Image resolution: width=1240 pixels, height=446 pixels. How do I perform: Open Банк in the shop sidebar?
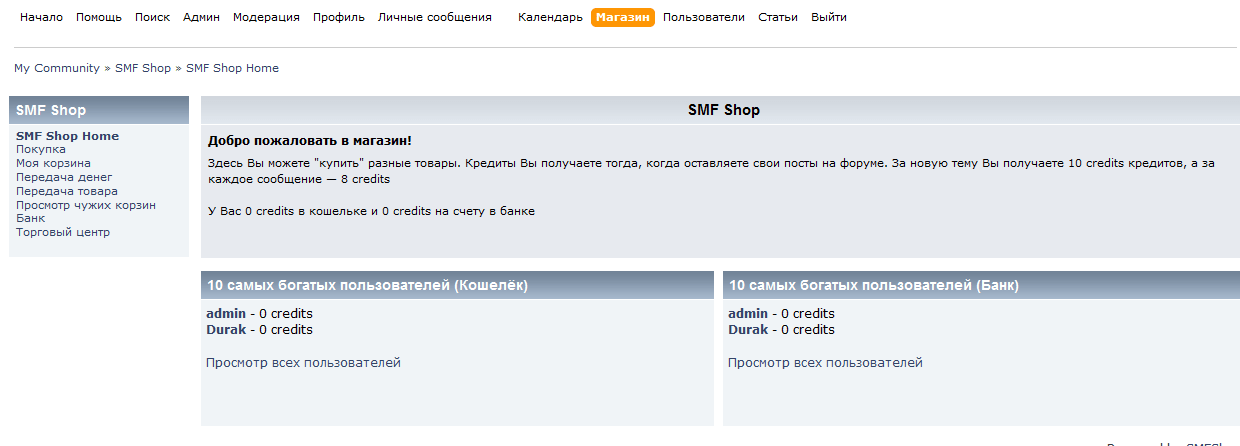[30, 218]
